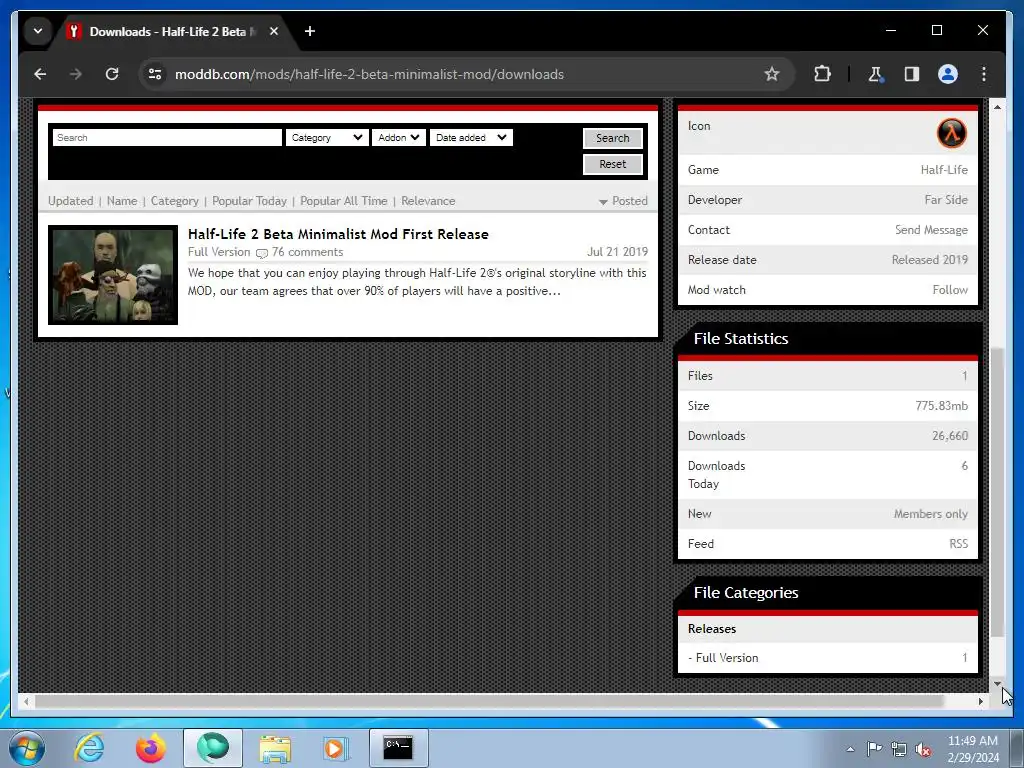Bookmark this page with the star icon
Viewport: 1024px width, 768px height.
coord(772,74)
